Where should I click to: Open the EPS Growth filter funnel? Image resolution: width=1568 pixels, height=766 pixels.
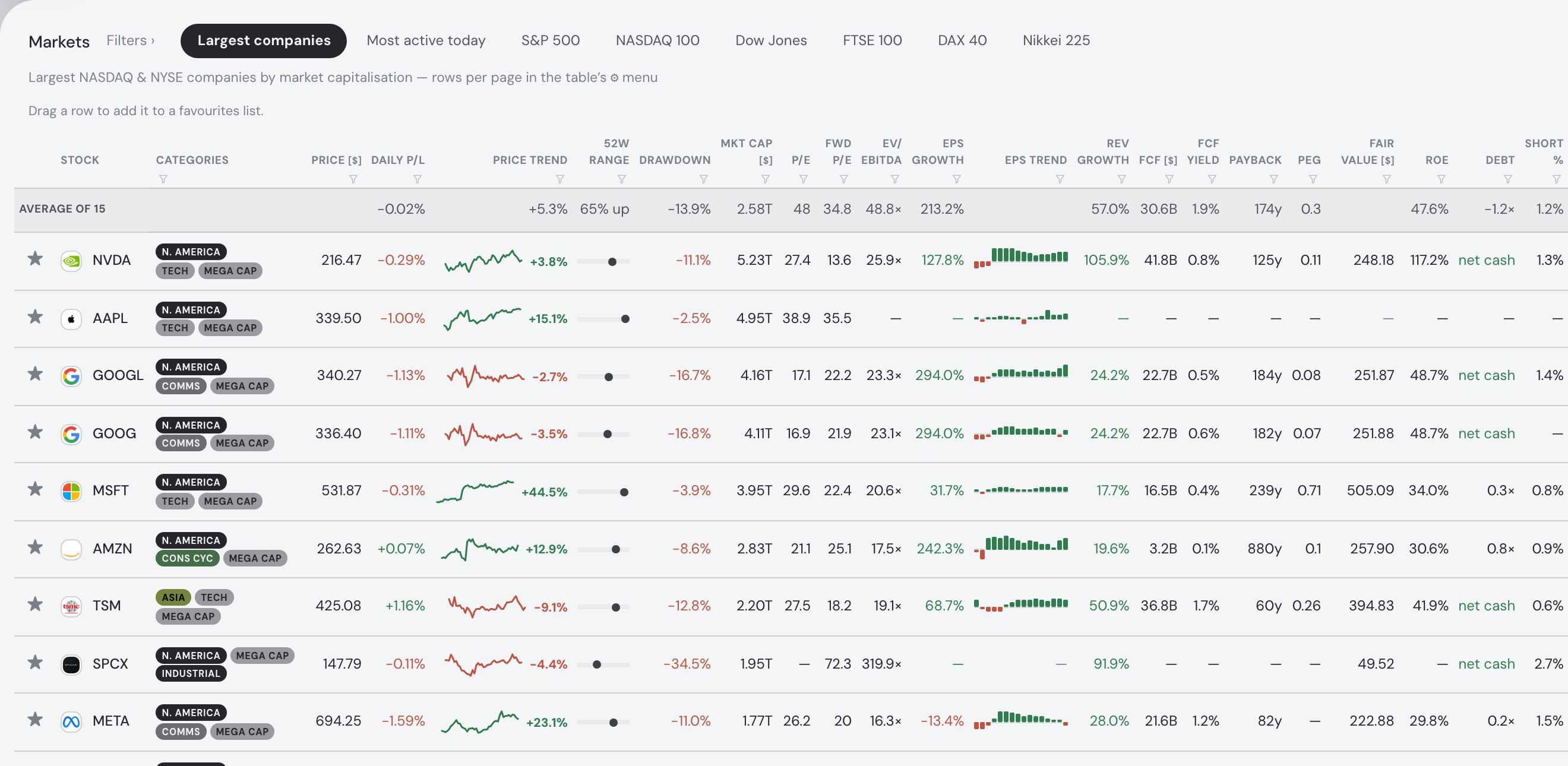click(x=956, y=179)
